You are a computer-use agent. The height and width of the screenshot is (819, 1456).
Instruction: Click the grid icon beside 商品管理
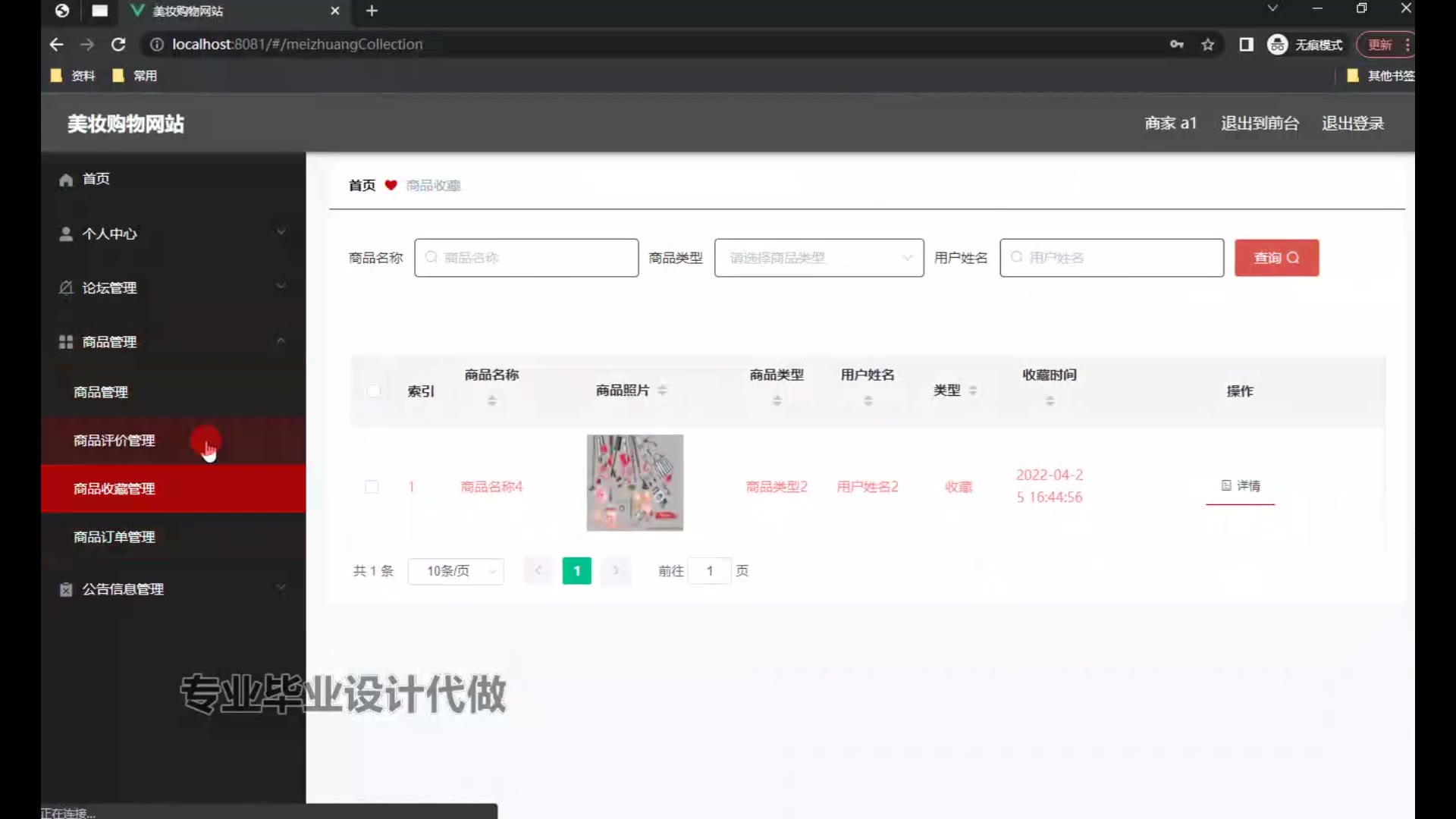(66, 342)
